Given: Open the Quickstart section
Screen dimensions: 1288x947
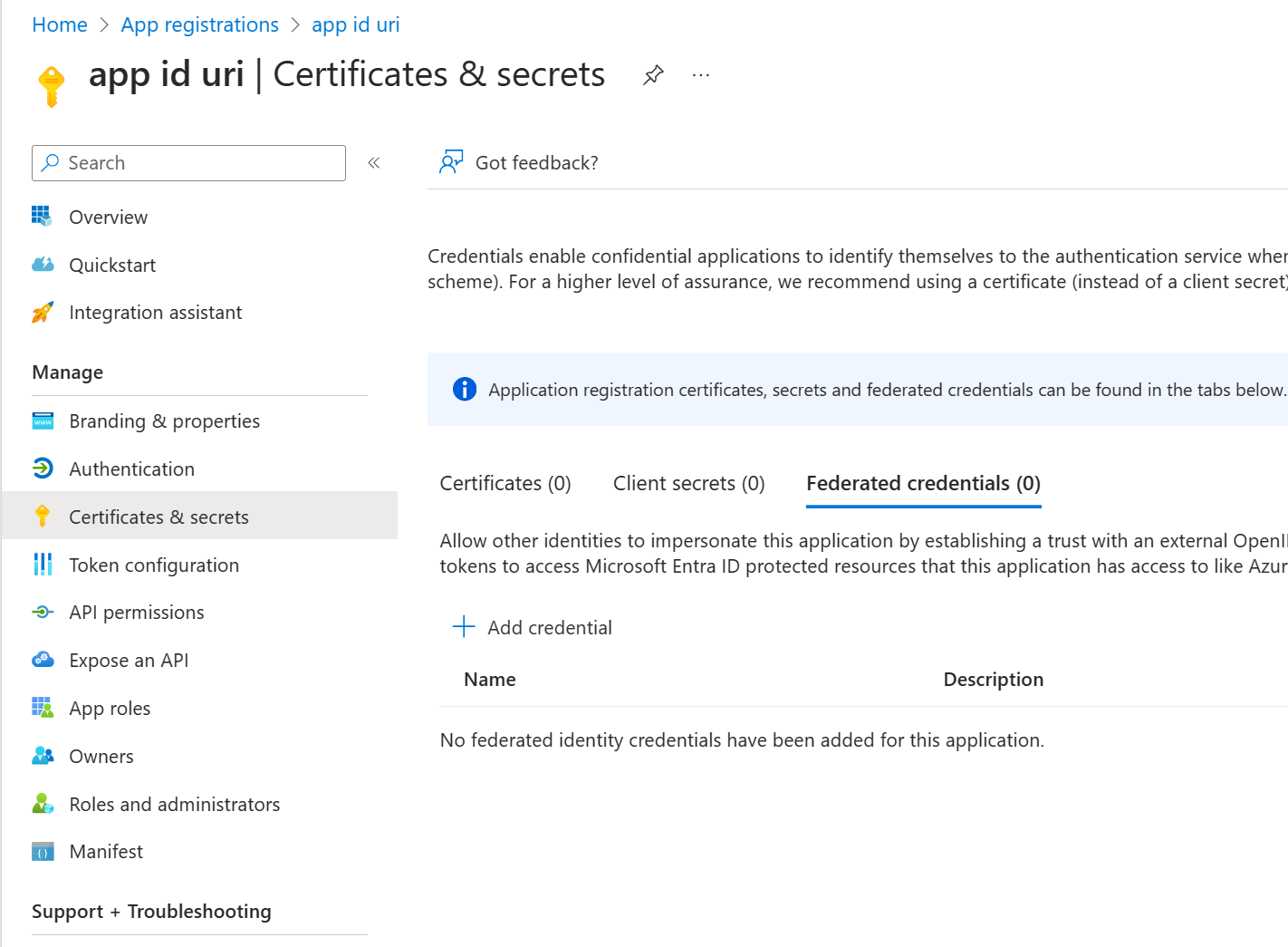Looking at the screenshot, I should click(111, 265).
